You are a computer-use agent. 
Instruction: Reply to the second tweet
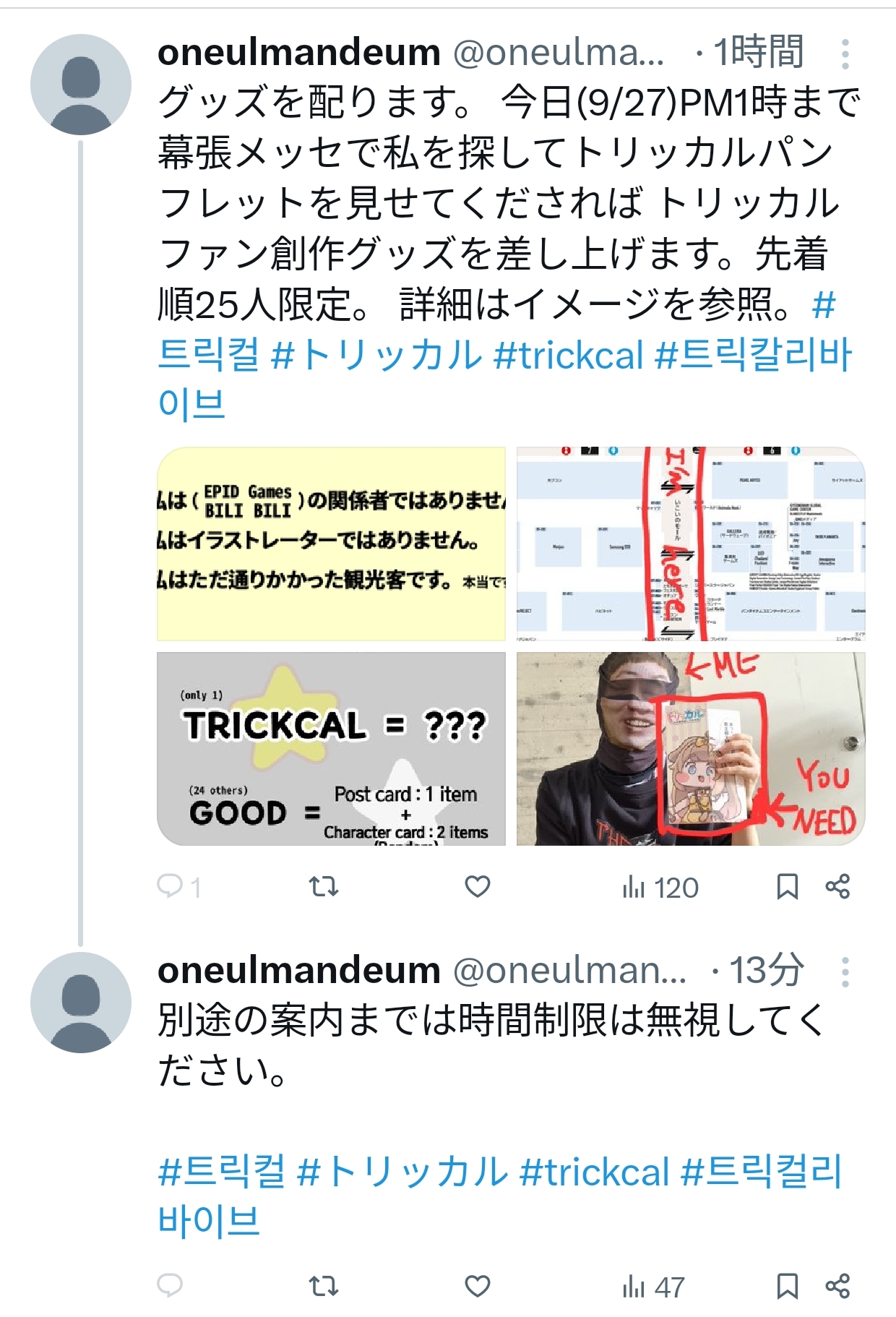click(171, 1285)
